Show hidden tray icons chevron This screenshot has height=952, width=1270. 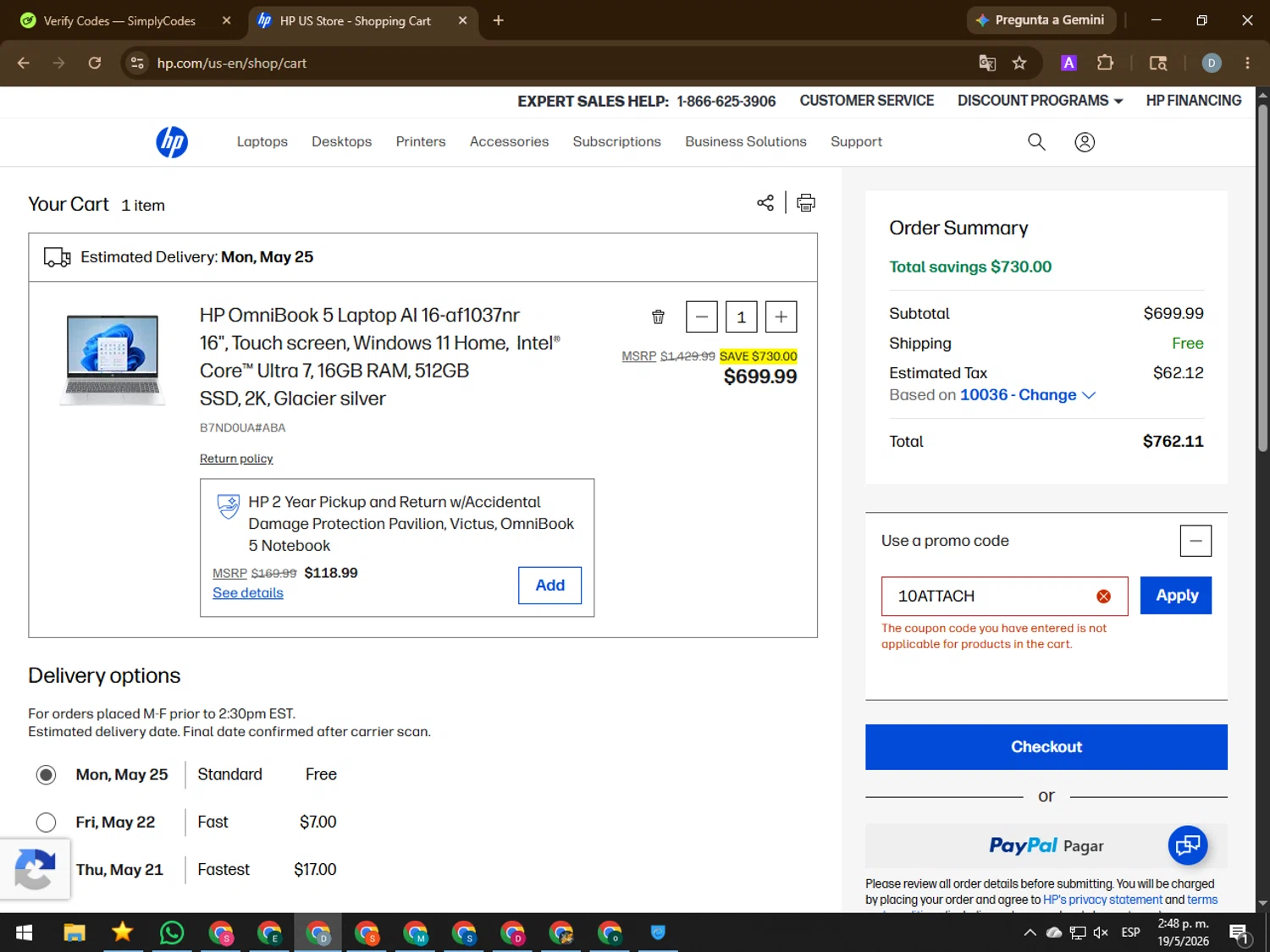tap(1030, 933)
